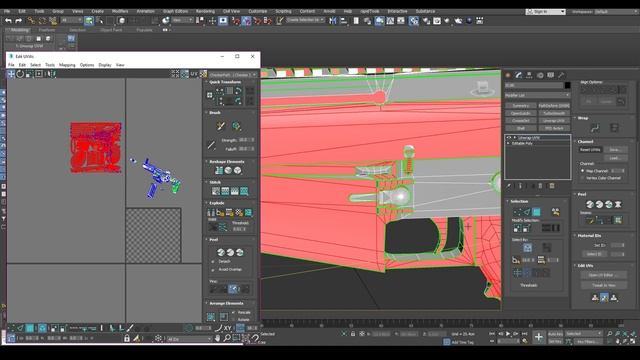The height and width of the screenshot is (360, 640).
Task: Click the Pack icon in Arrange Elements
Action: tap(211, 317)
